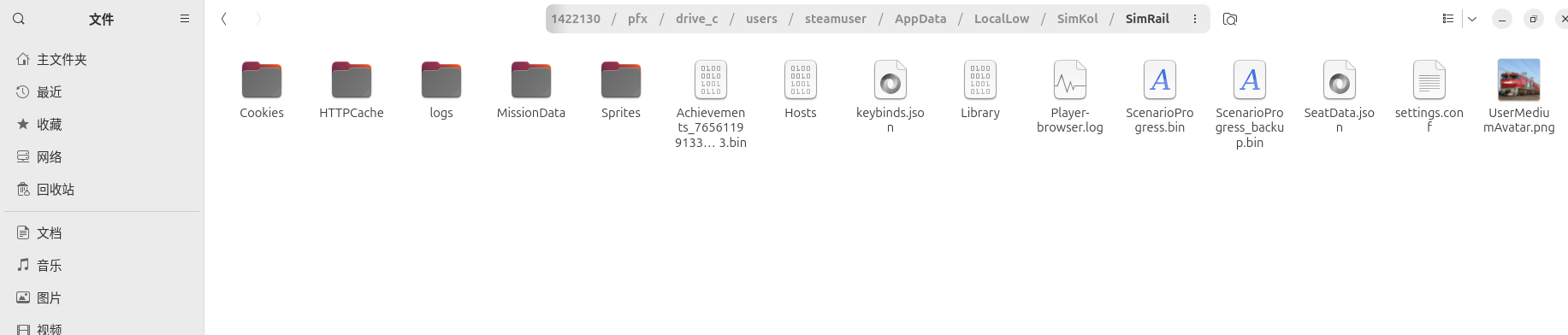Select the SeatData.json file icon
The height and width of the screenshot is (335, 1568).
click(x=1340, y=80)
